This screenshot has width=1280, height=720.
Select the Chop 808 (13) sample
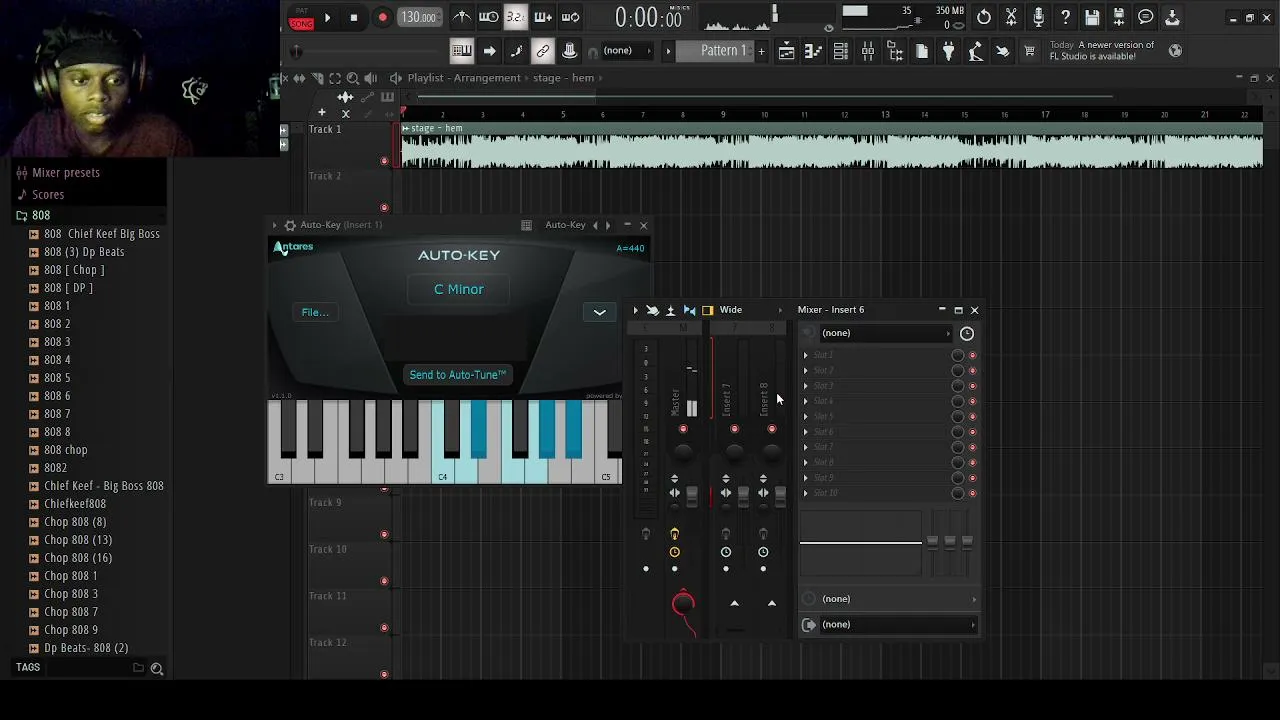coord(76,540)
